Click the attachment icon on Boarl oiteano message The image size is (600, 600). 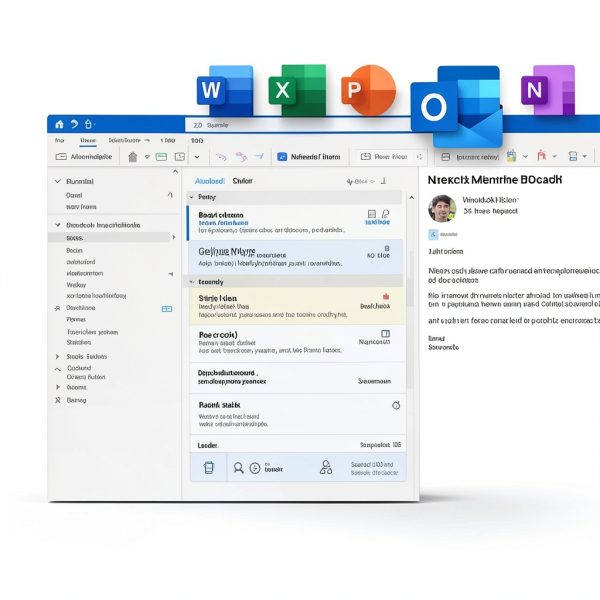click(x=386, y=214)
